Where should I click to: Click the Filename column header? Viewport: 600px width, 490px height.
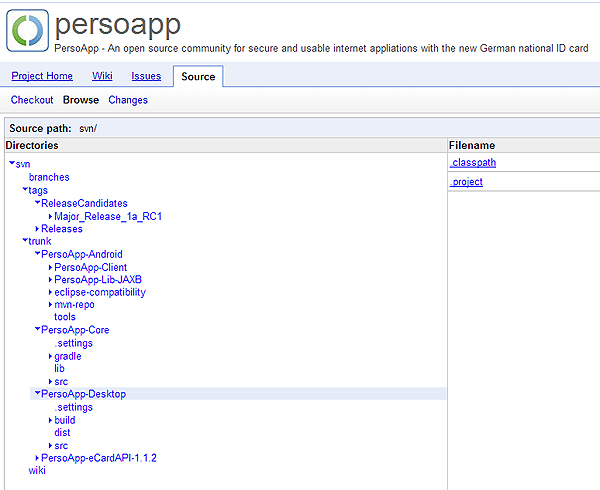(x=472, y=145)
